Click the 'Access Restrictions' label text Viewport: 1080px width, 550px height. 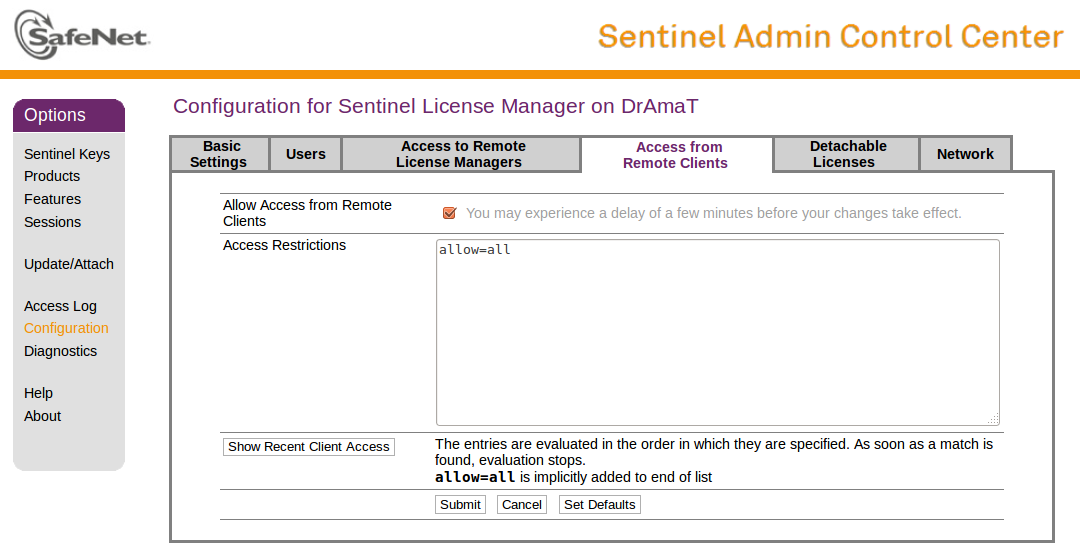click(x=284, y=245)
